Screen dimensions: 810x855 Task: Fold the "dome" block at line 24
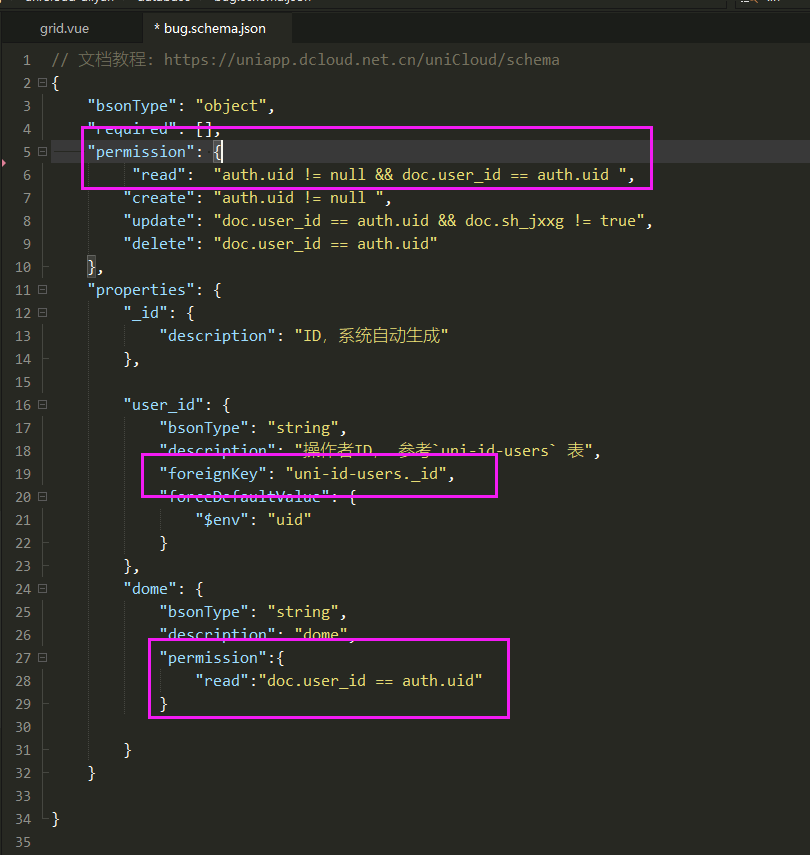pos(42,589)
